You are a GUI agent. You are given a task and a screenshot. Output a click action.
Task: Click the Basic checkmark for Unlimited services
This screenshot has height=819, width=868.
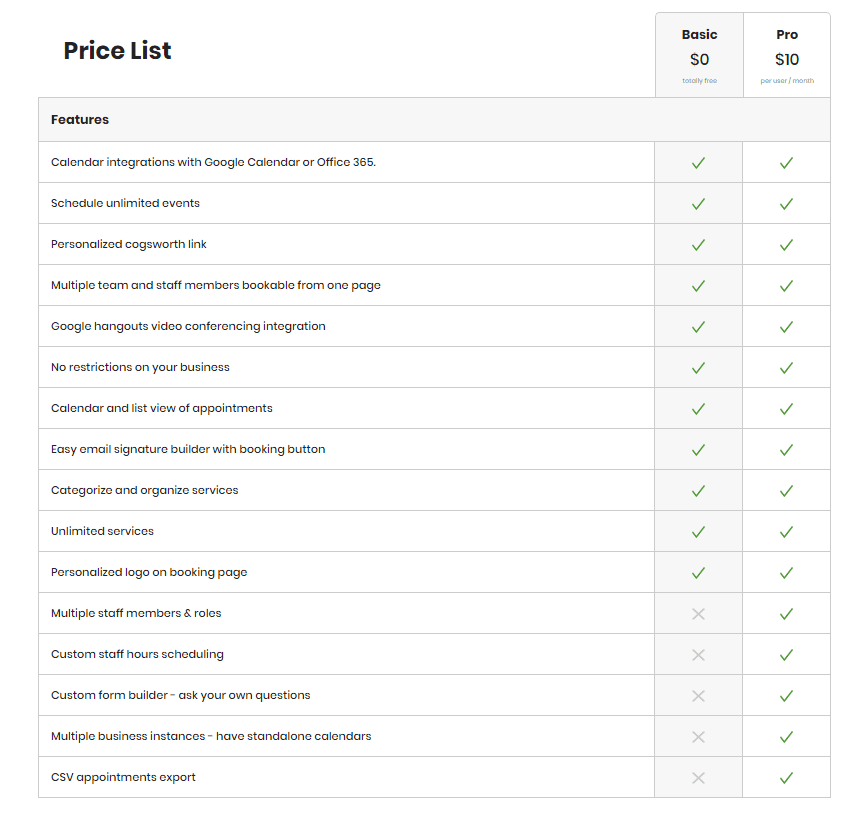(698, 532)
